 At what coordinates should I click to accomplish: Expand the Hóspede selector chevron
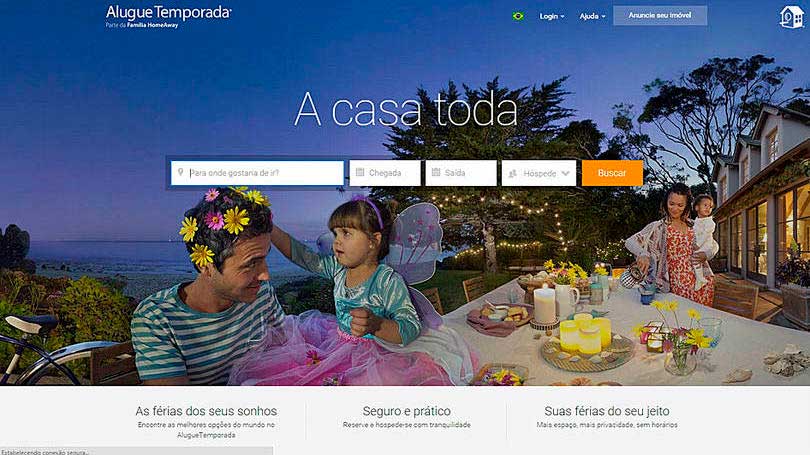click(x=566, y=174)
